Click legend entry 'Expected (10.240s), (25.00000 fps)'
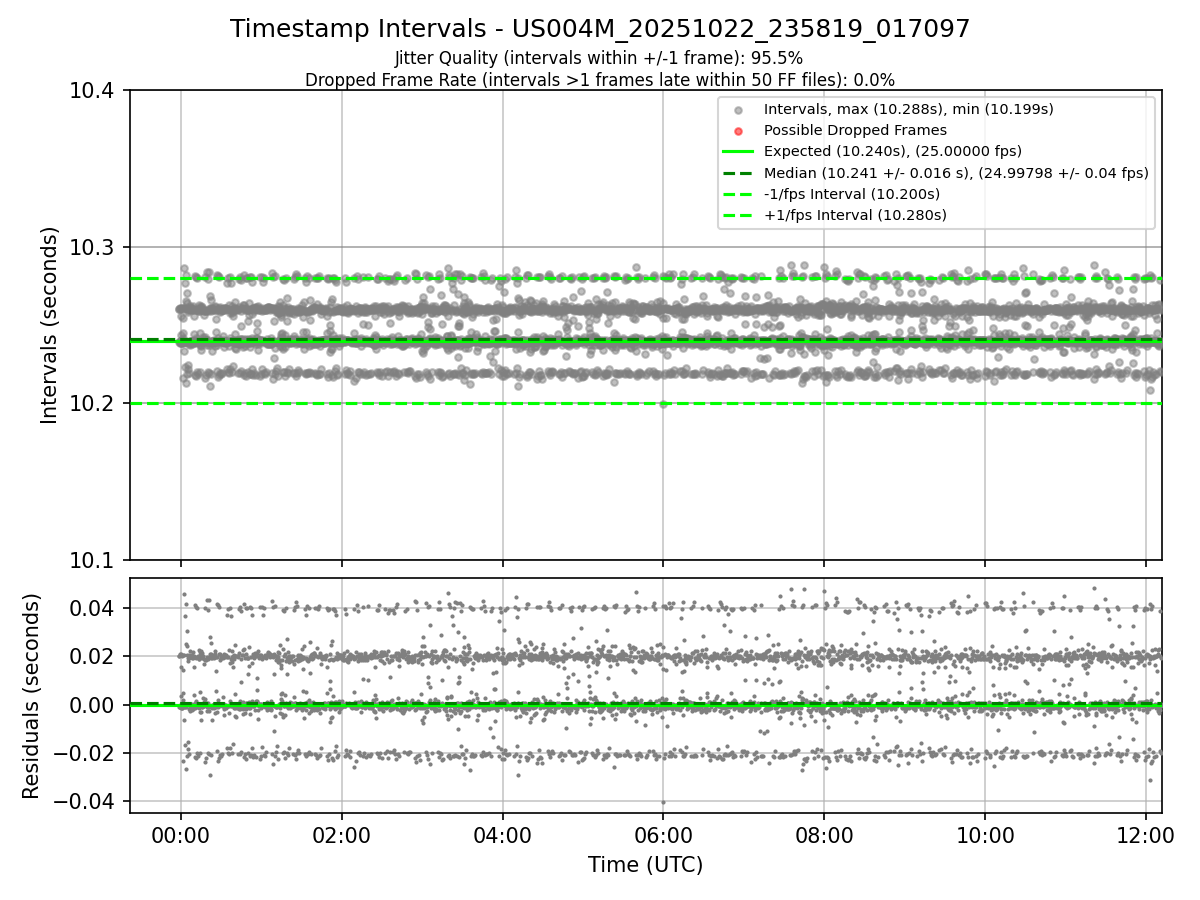This screenshot has height=900, width=1200. [x=892, y=151]
